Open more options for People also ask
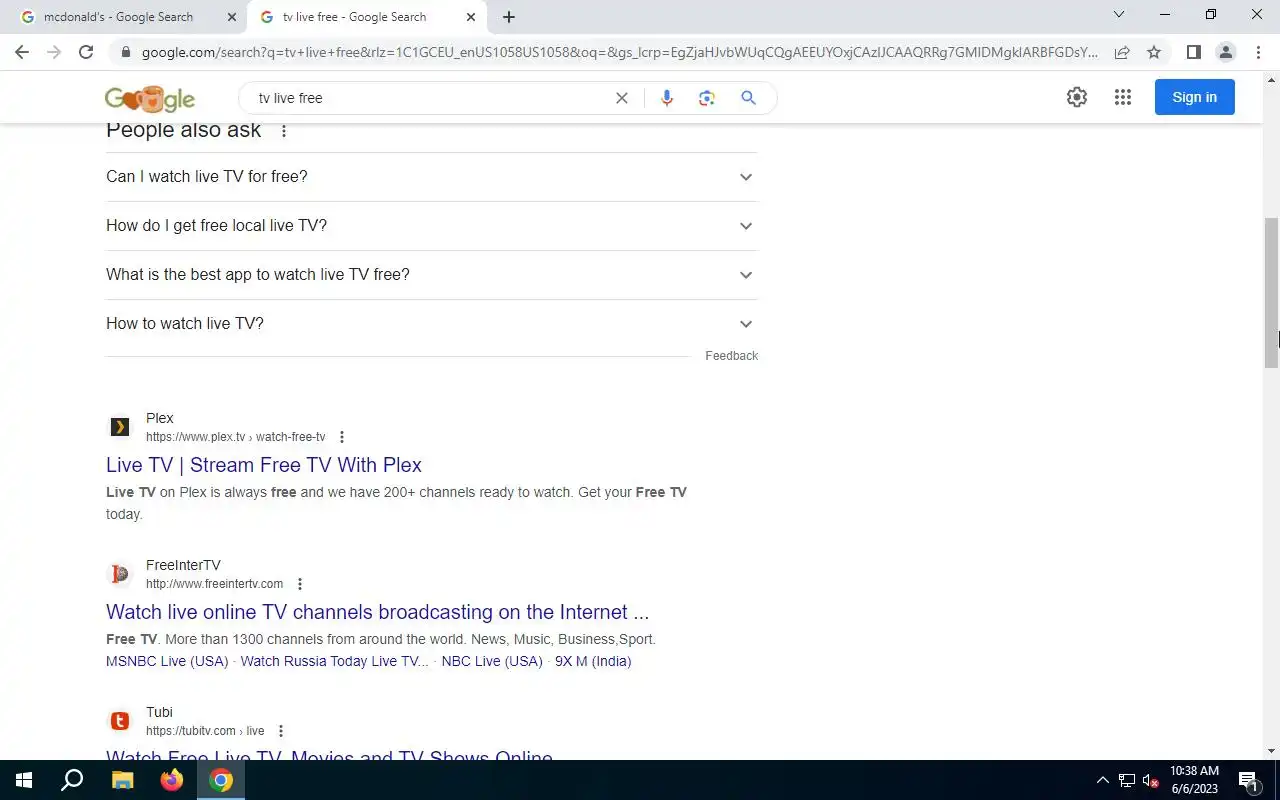Viewport: 1280px width, 800px height. tap(284, 131)
